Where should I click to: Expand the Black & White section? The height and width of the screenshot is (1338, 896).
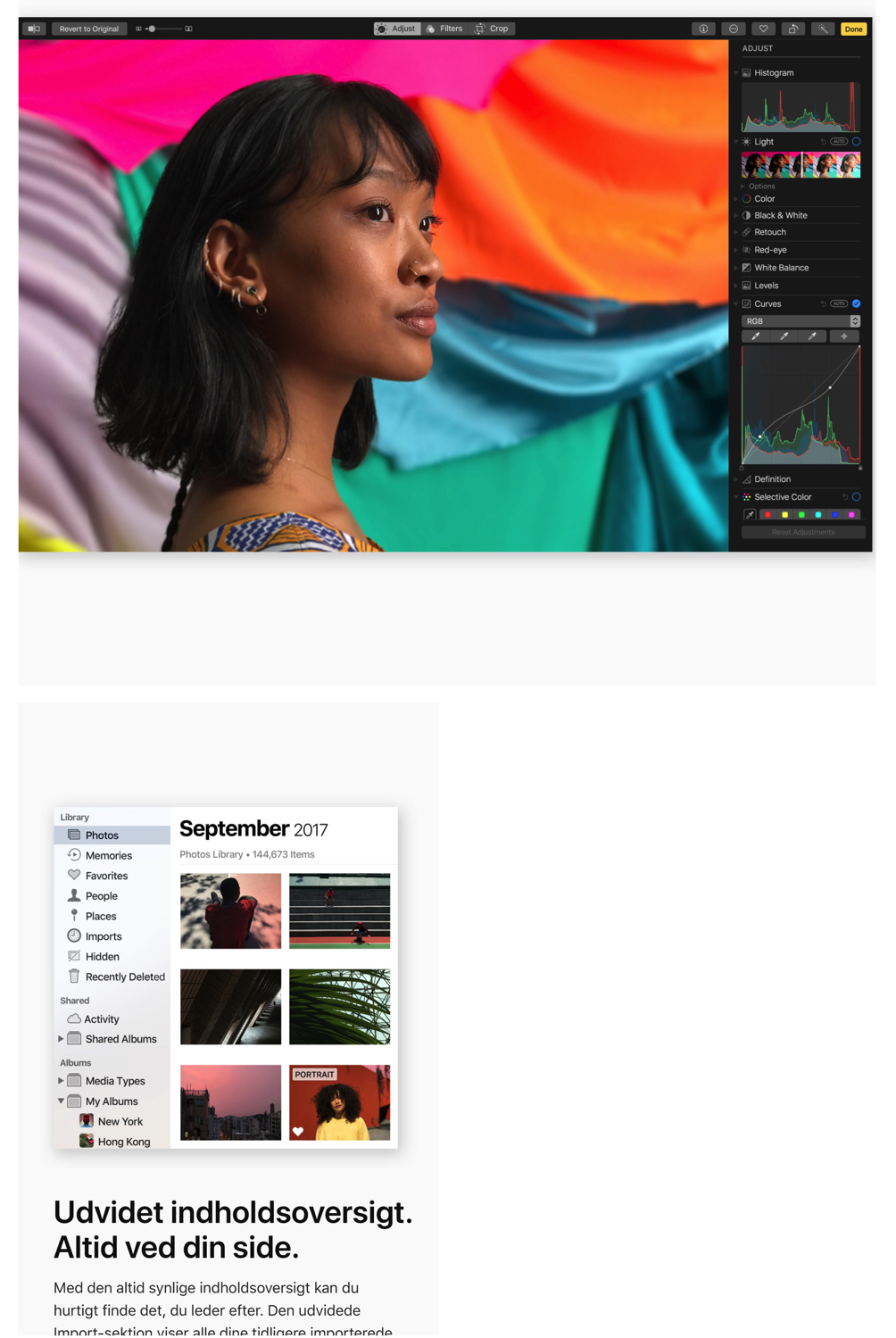(736, 215)
